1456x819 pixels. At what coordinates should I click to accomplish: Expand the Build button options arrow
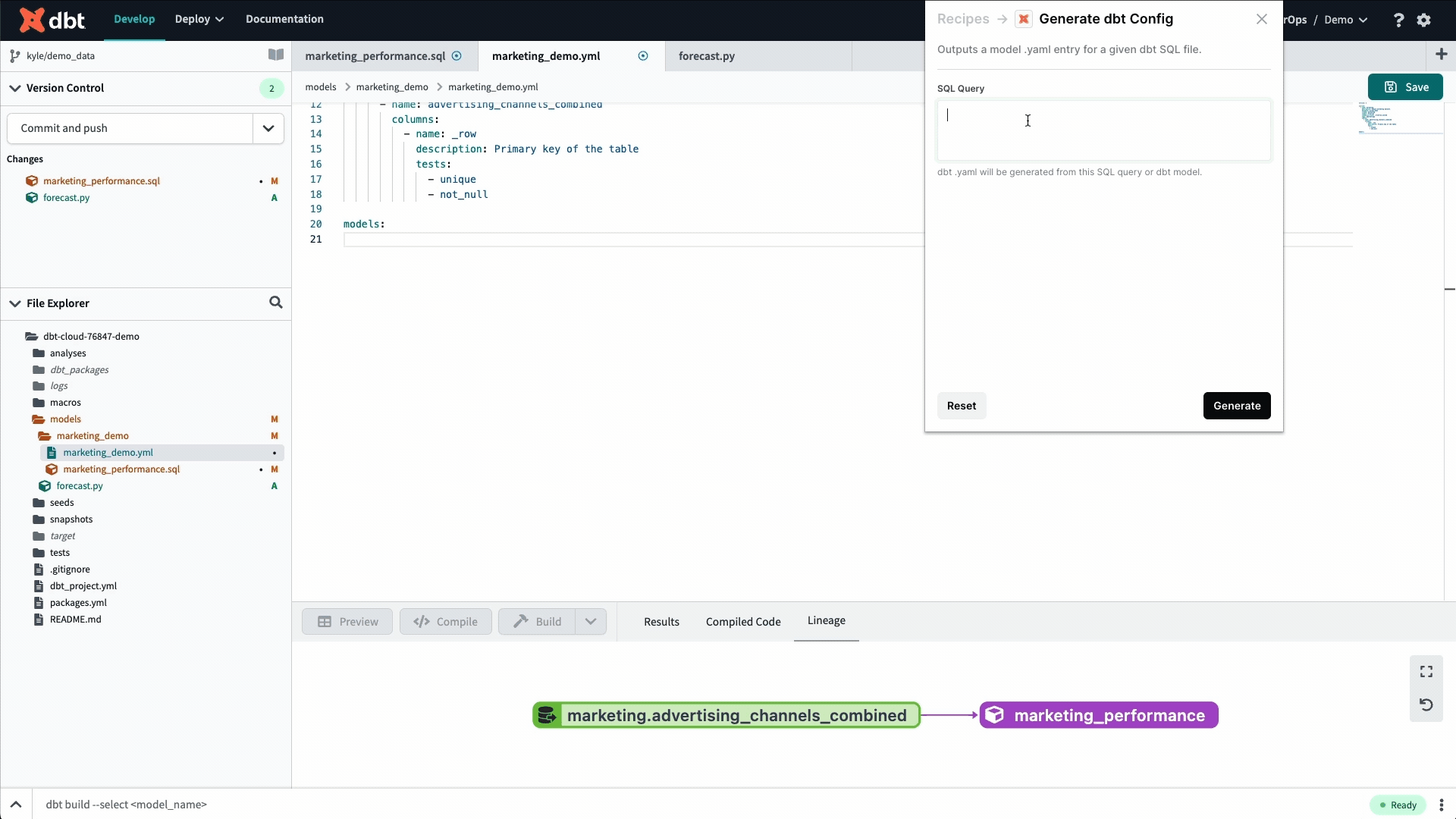coord(591,621)
